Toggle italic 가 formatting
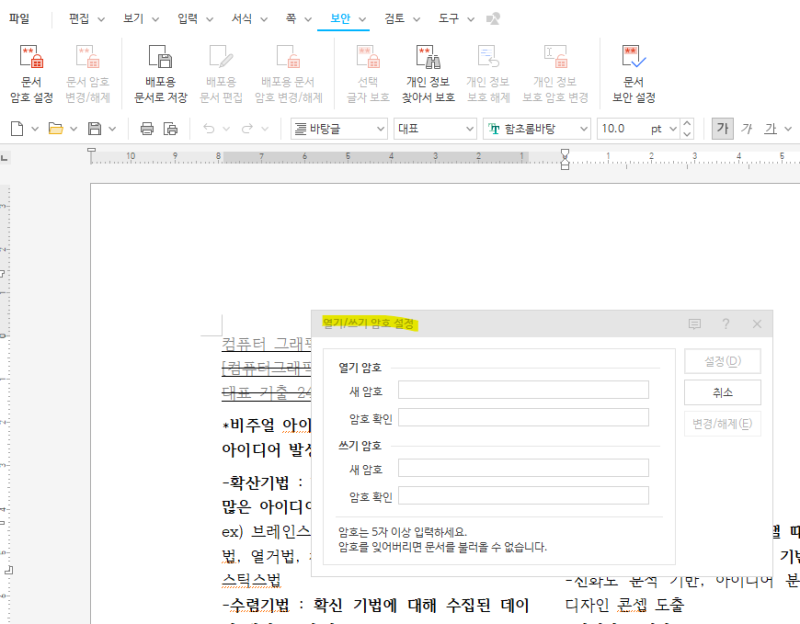 click(746, 129)
